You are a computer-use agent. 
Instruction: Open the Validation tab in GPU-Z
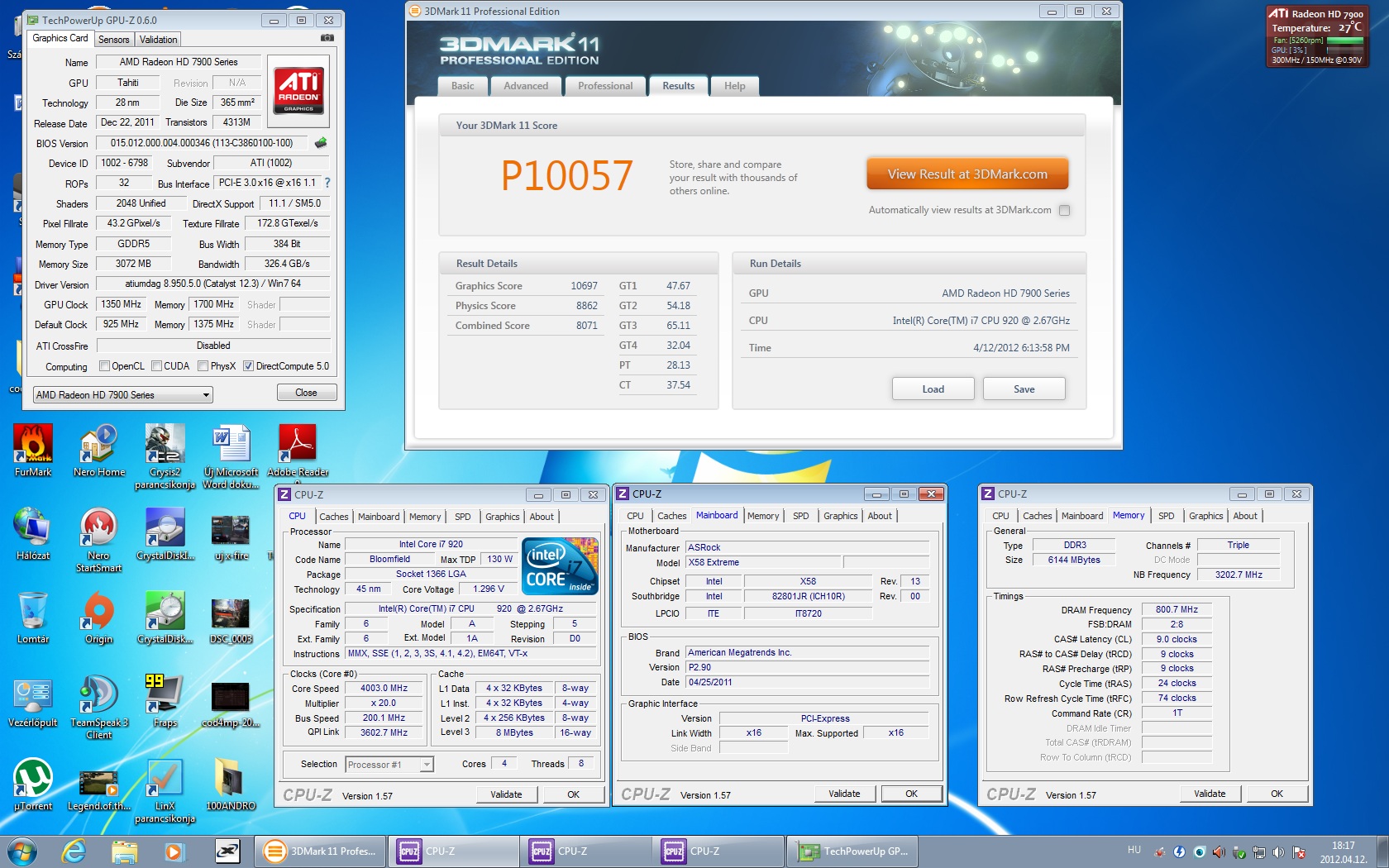pyautogui.click(x=158, y=40)
